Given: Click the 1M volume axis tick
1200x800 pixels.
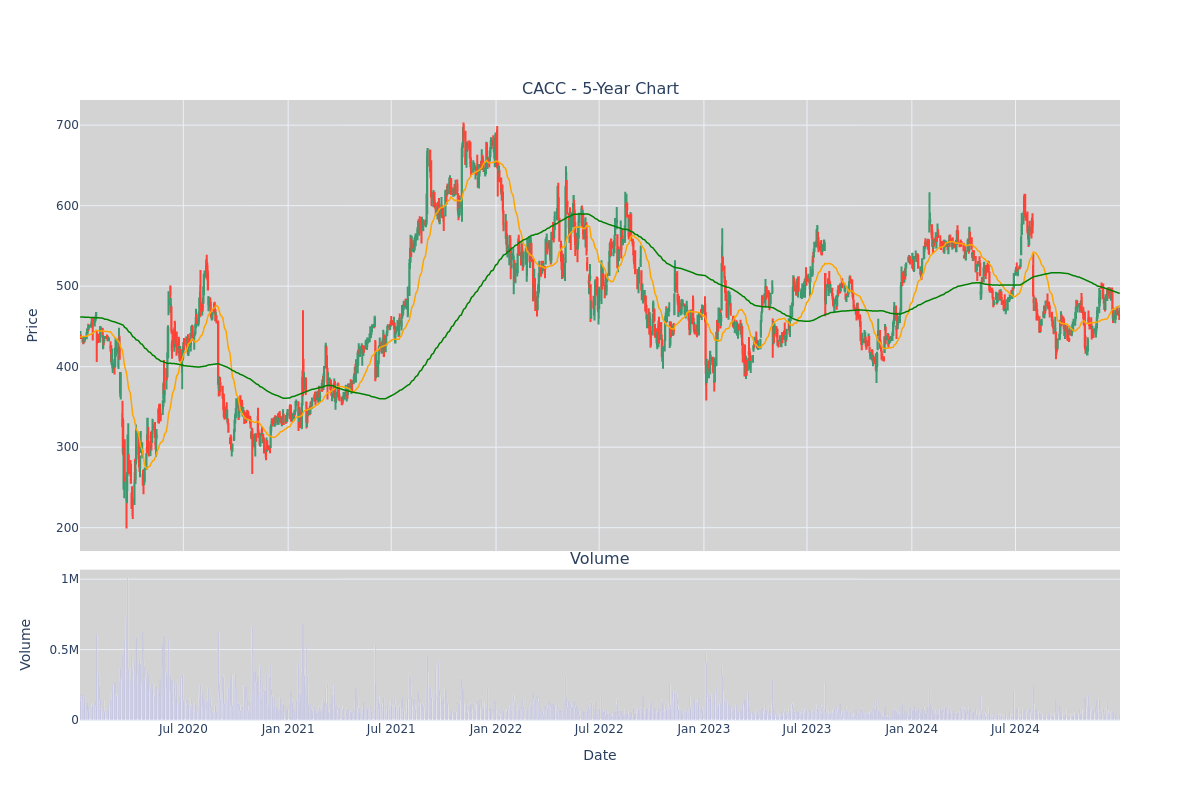Looking at the screenshot, I should [x=70, y=579].
